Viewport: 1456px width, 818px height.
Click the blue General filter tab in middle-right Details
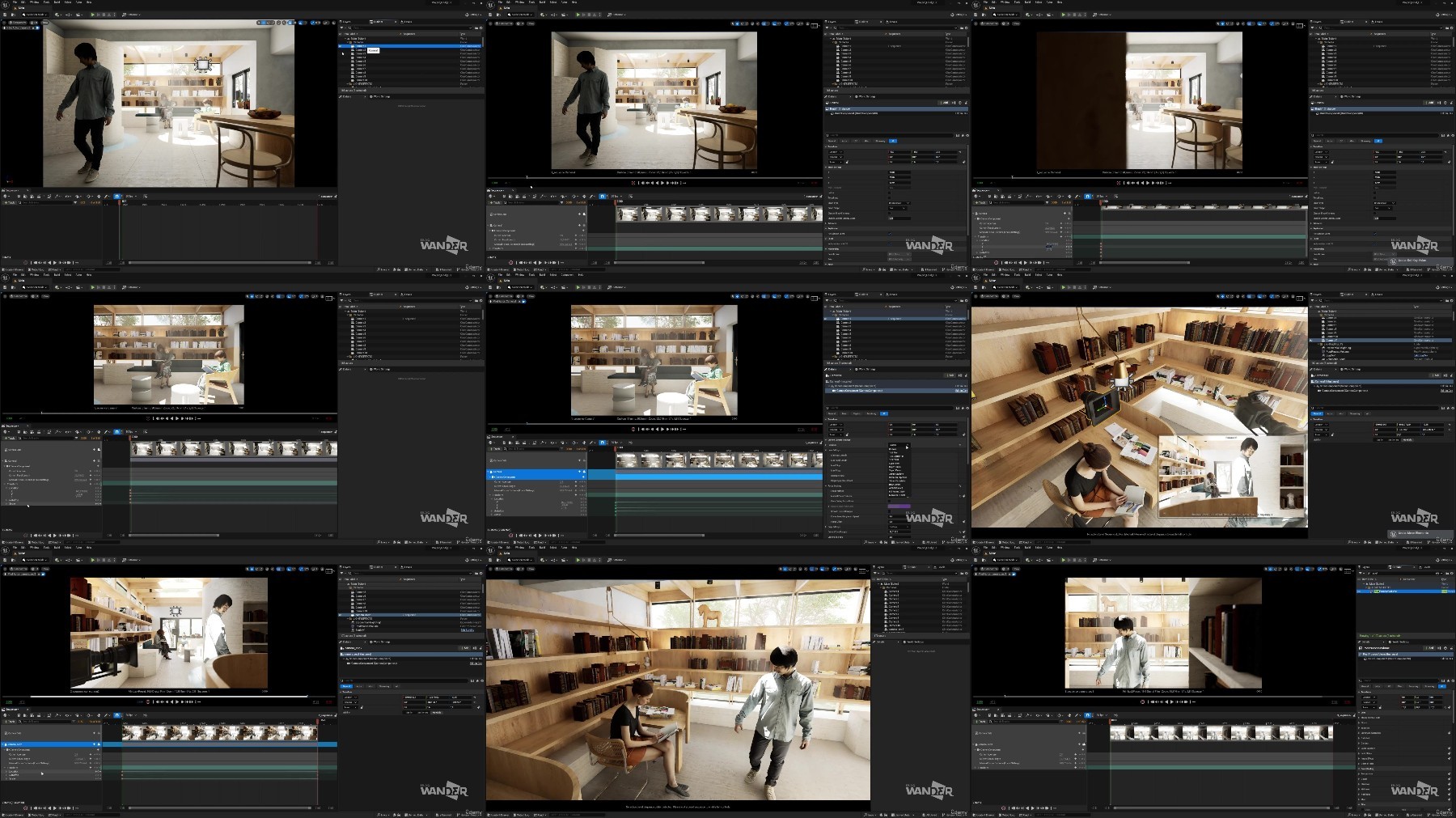pyautogui.click(x=1318, y=413)
